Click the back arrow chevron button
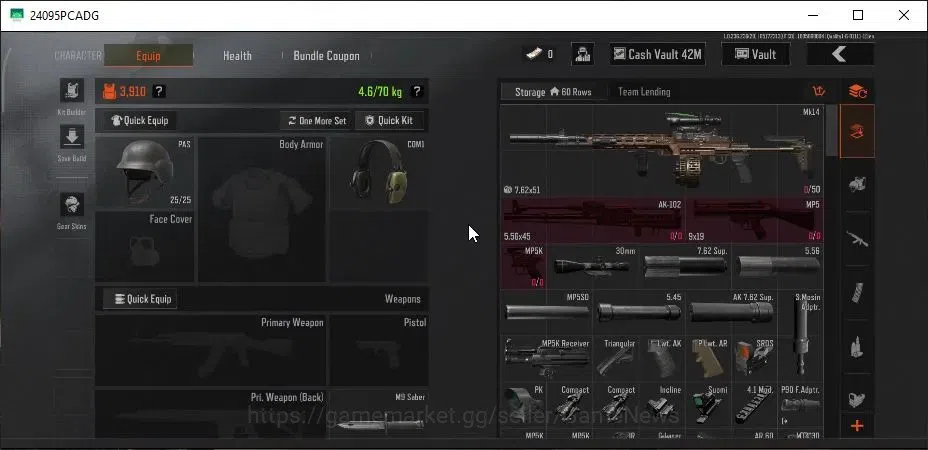The height and width of the screenshot is (450, 928). point(840,54)
